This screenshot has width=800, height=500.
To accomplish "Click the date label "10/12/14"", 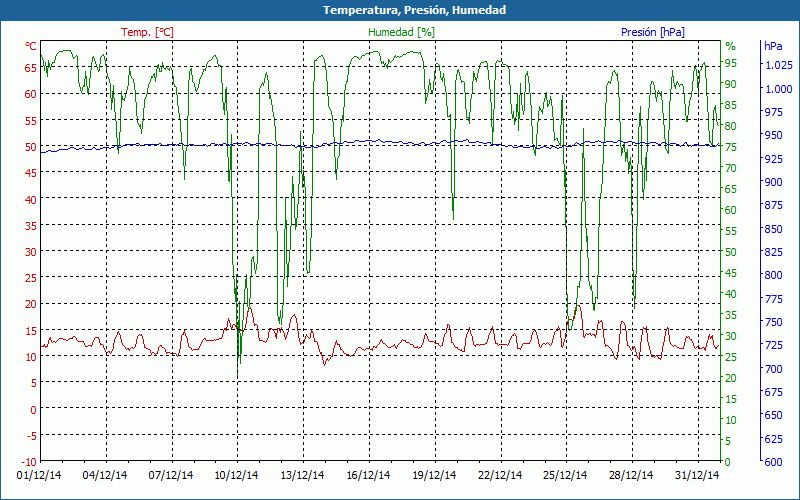I will pyautogui.click(x=236, y=475).
